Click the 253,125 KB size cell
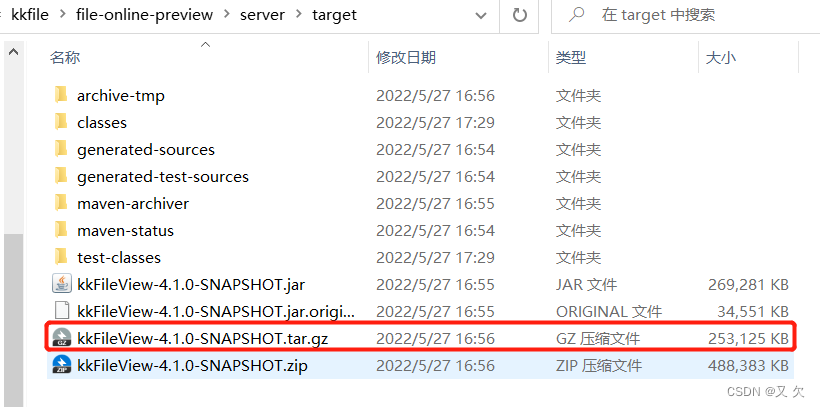820x407 pixels. click(748, 338)
